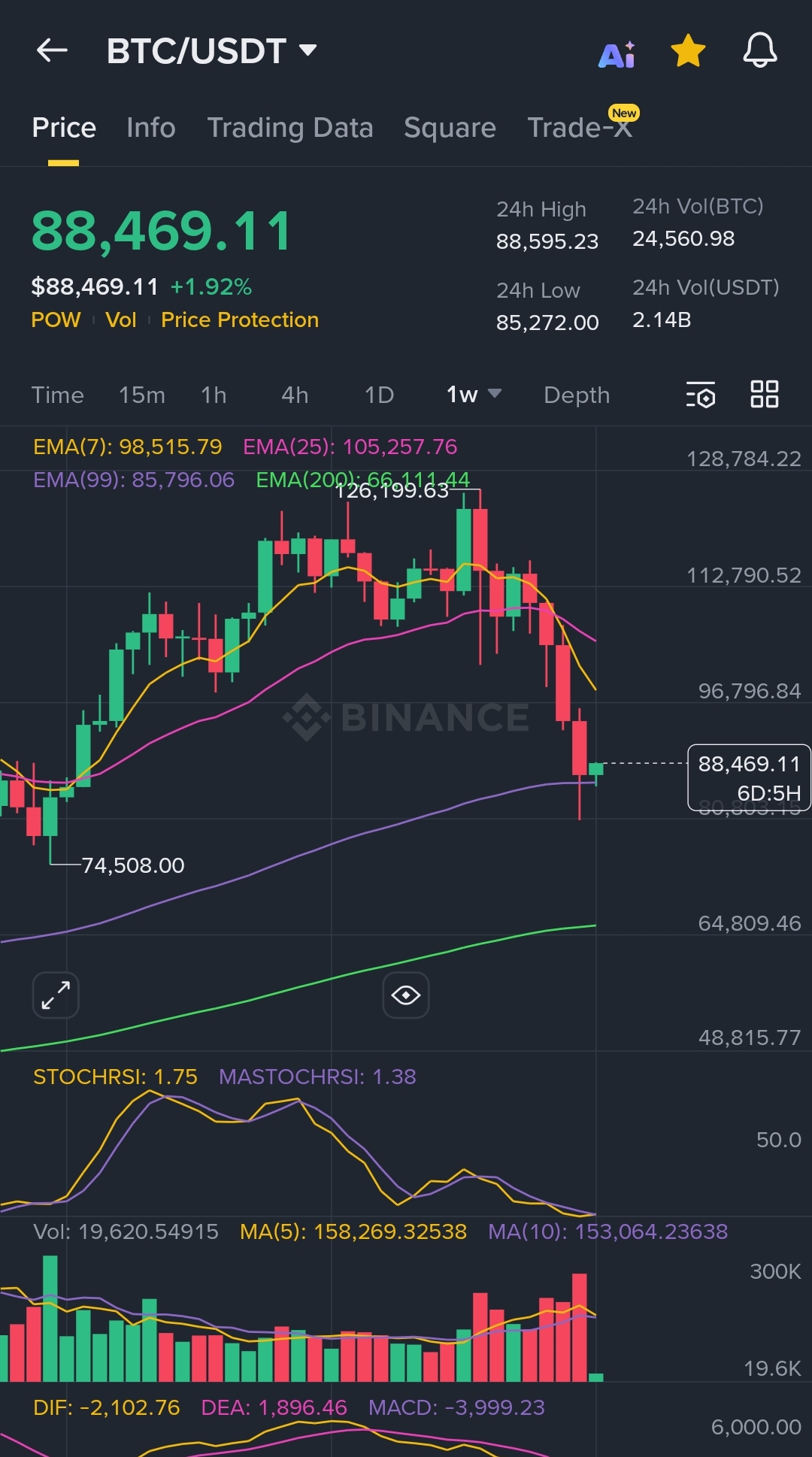Click the 24h Vol(BTC) value 24,560.98
This screenshot has height=1457, width=812.
[683, 238]
